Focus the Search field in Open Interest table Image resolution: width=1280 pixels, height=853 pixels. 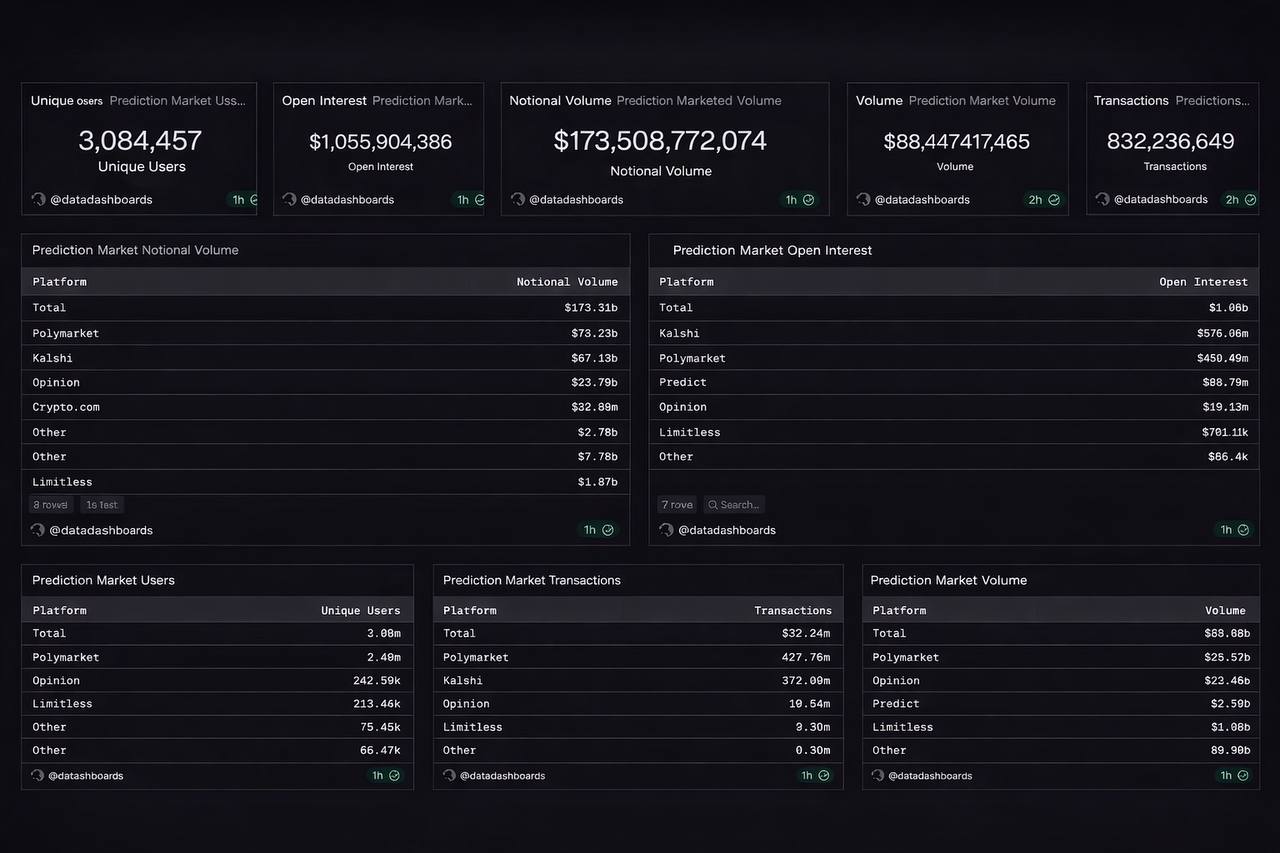[x=739, y=505]
